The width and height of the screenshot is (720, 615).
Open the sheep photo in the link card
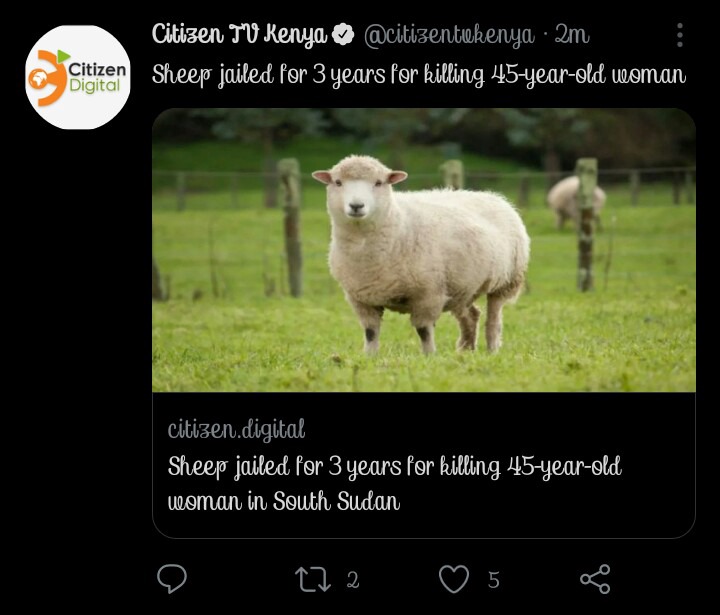424,250
